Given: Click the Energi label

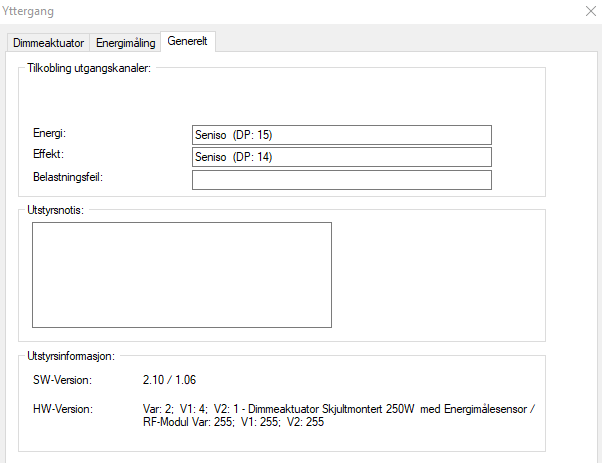Looking at the screenshot, I should (x=49, y=133).
